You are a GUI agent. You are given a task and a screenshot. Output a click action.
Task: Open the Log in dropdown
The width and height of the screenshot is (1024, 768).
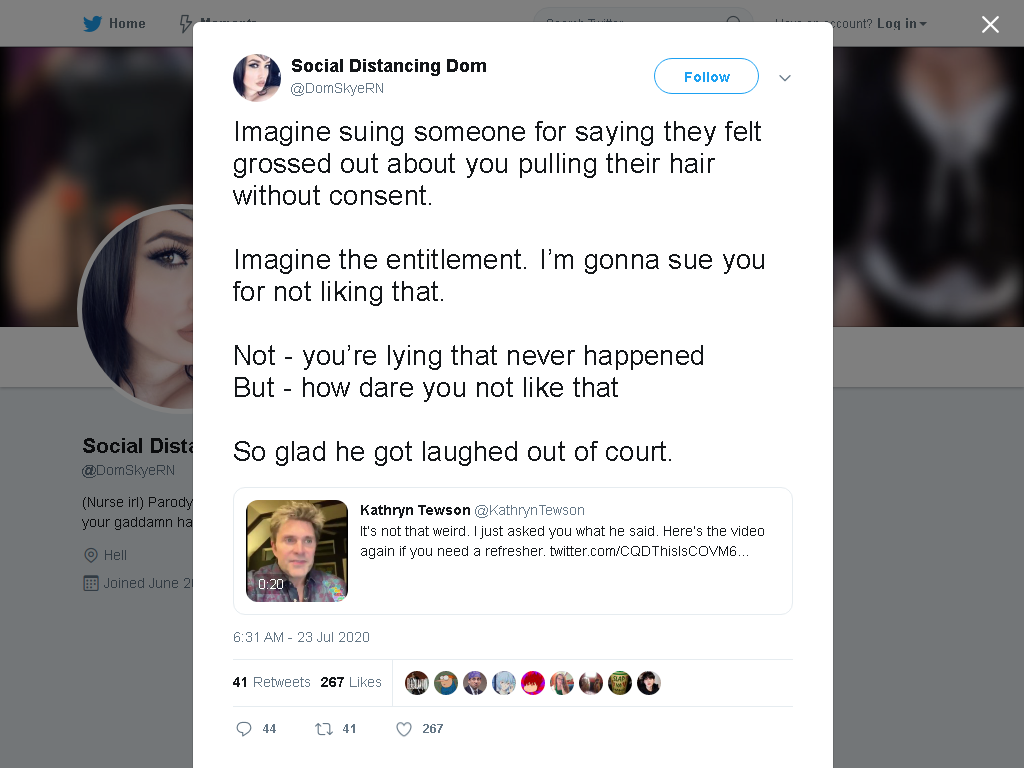901,24
